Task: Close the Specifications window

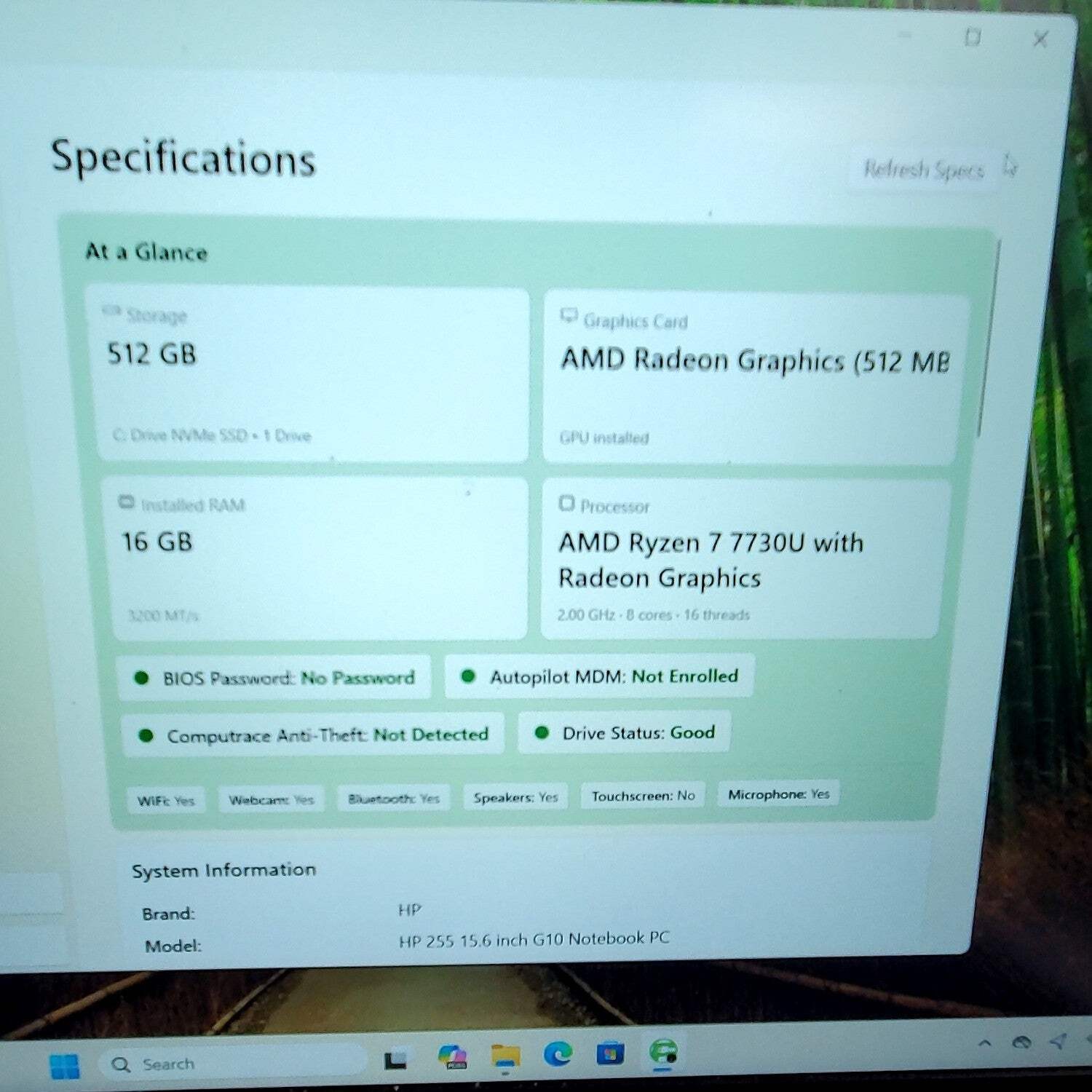Action: point(1040,39)
